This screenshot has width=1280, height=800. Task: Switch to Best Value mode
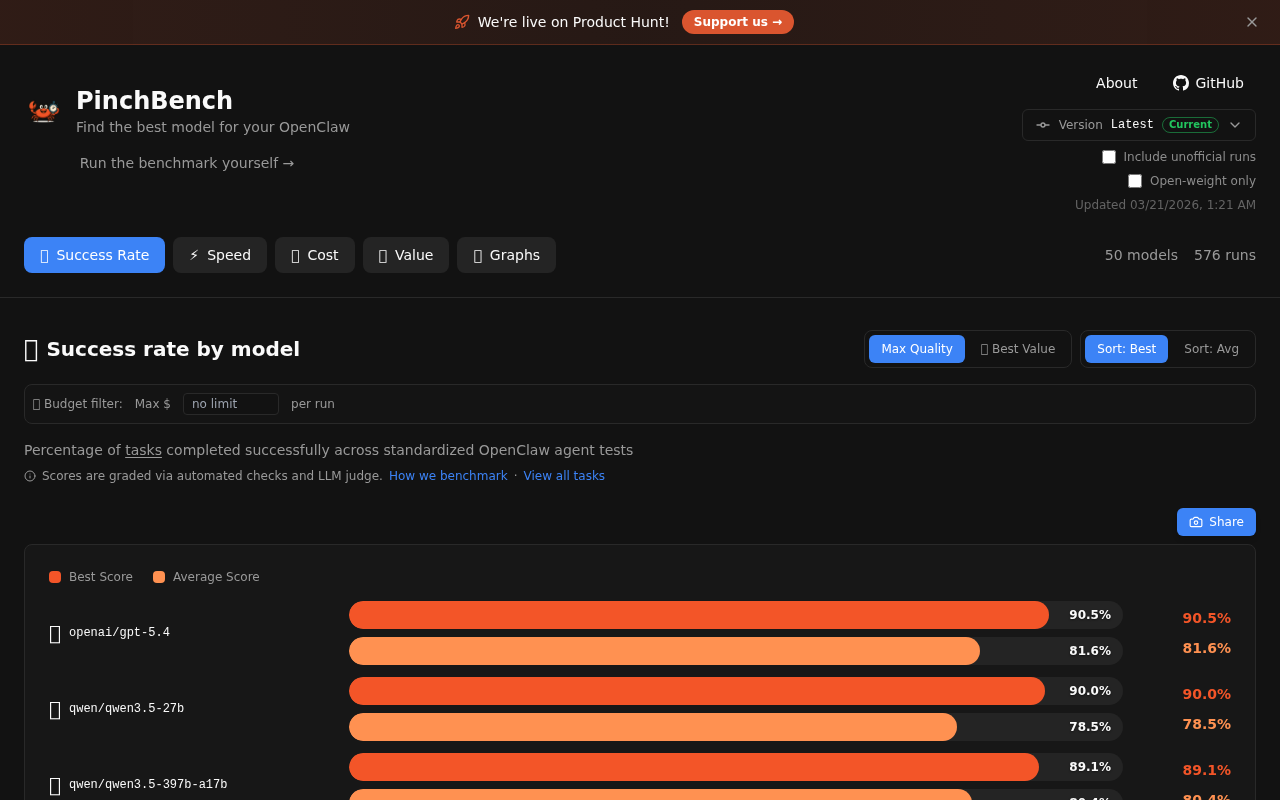click(1018, 349)
